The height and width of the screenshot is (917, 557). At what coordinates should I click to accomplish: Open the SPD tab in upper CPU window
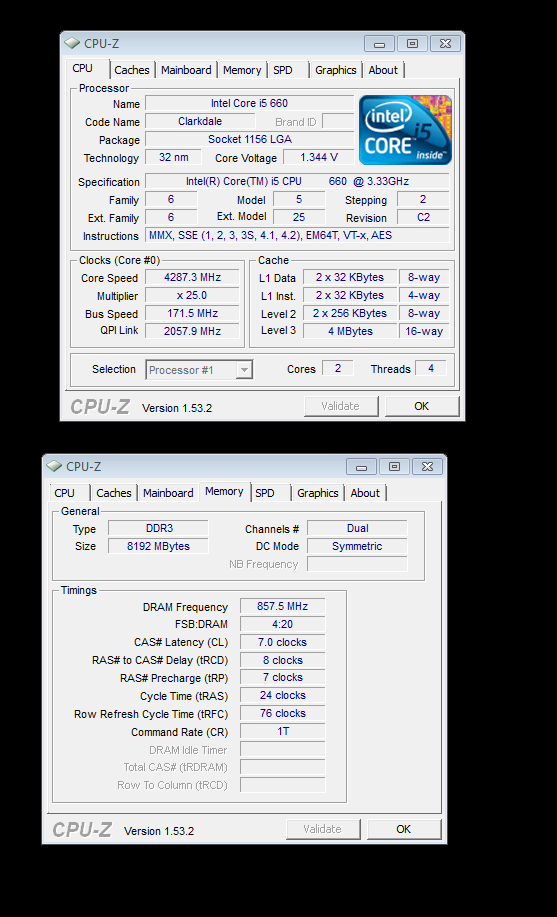click(283, 70)
